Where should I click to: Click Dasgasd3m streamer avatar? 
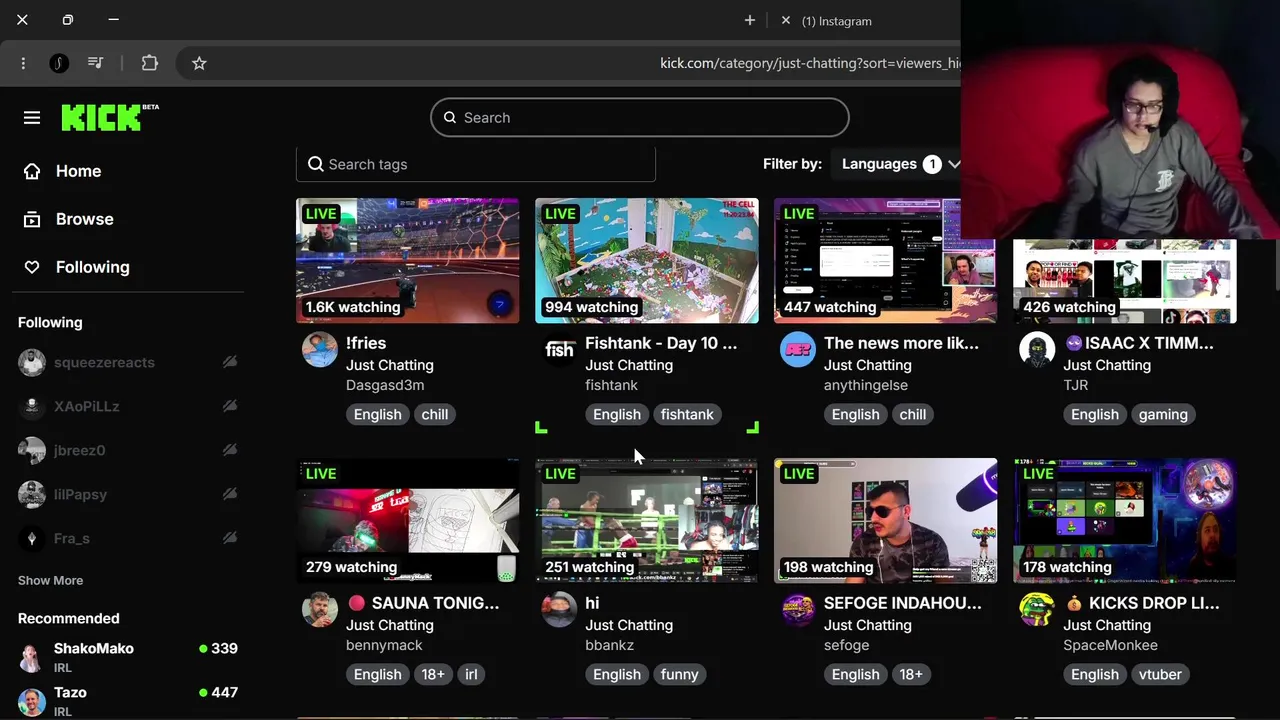320,350
